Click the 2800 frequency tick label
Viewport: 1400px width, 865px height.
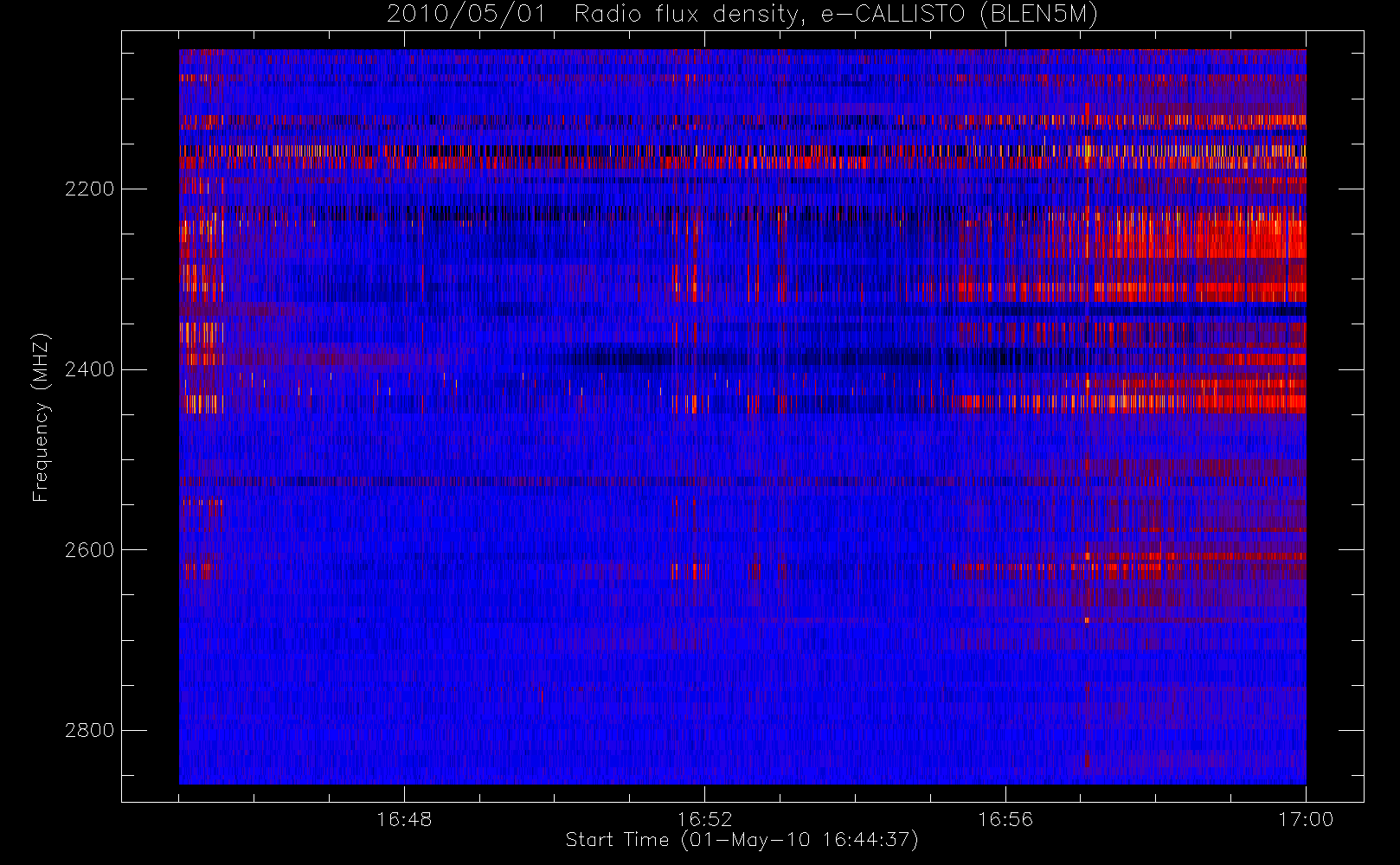(89, 731)
